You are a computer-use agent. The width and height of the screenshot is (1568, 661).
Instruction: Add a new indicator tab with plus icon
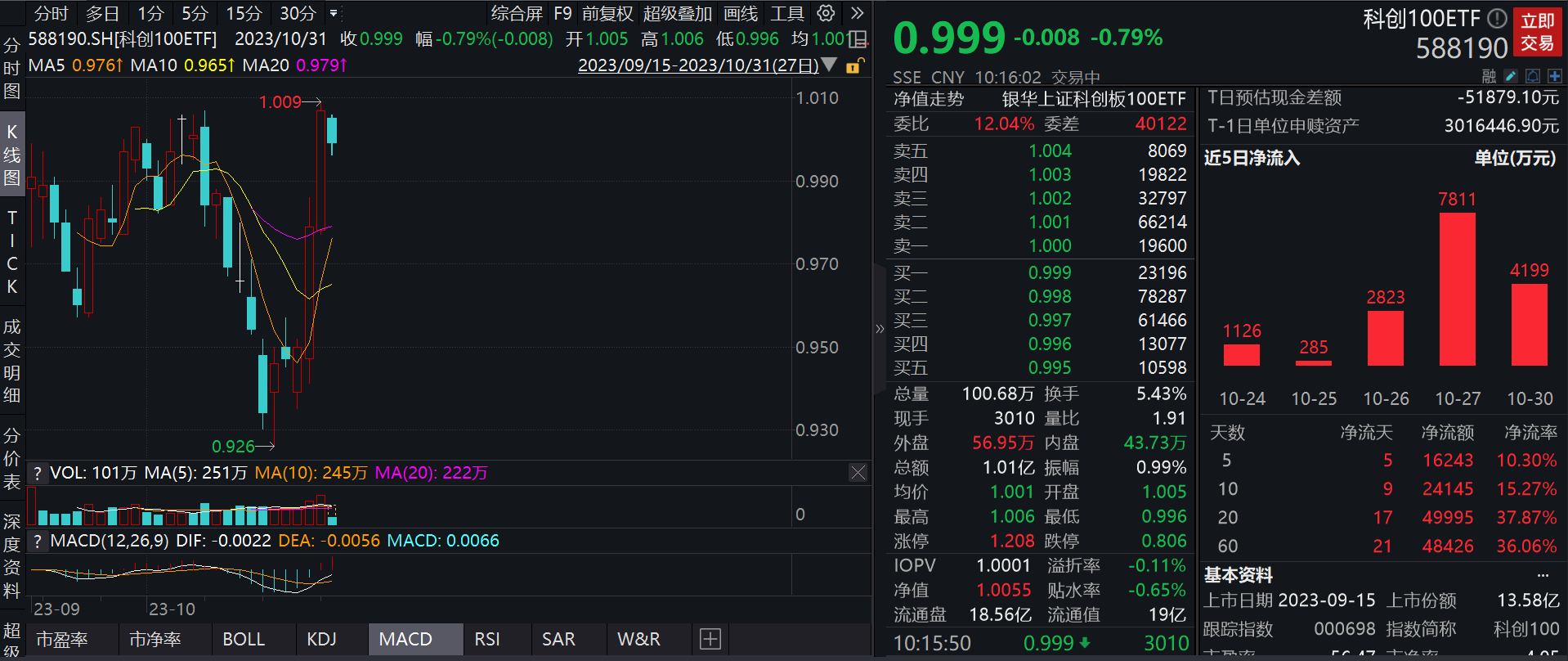[710, 639]
